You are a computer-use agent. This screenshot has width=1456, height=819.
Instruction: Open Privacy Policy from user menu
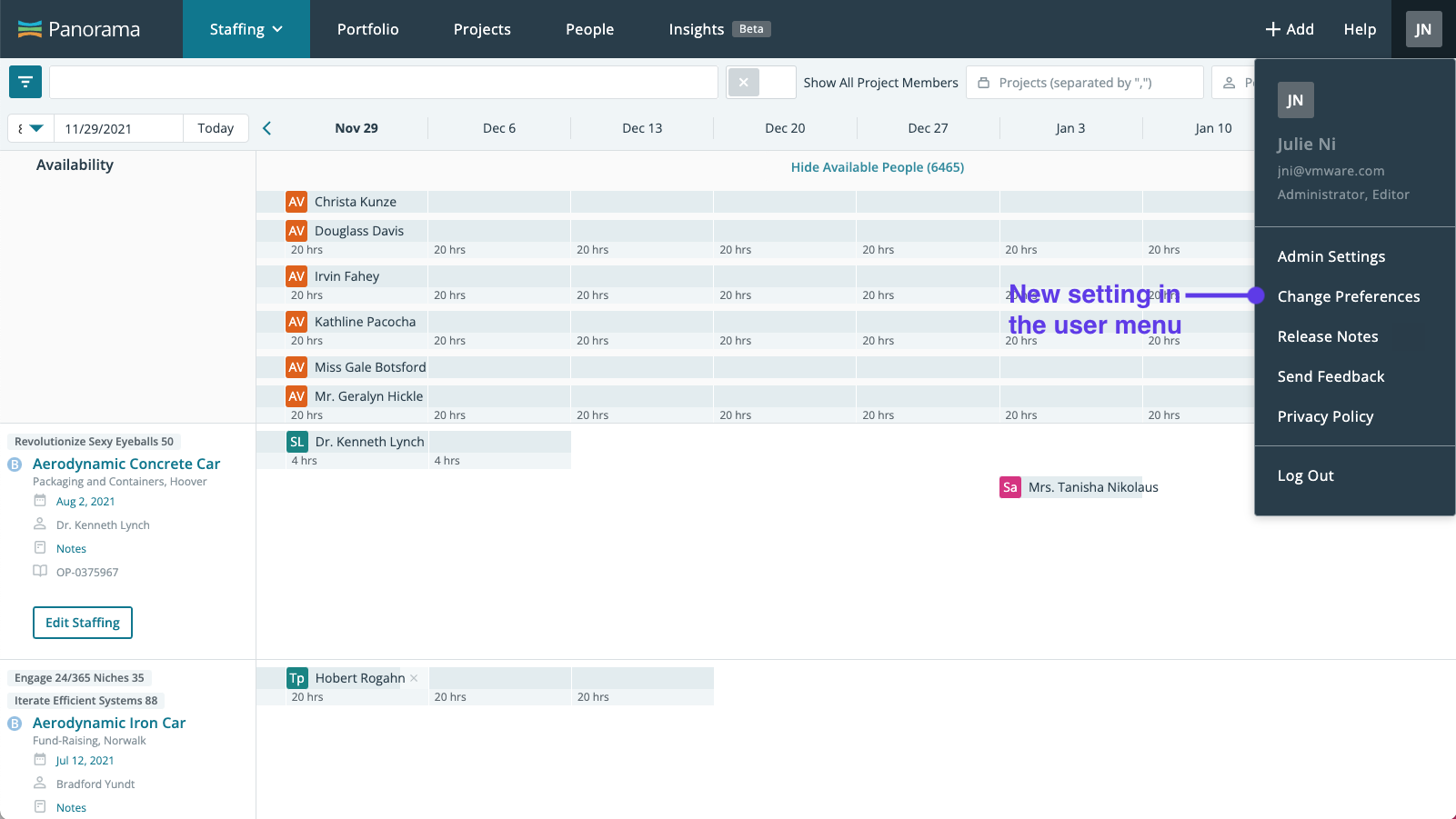click(x=1325, y=416)
